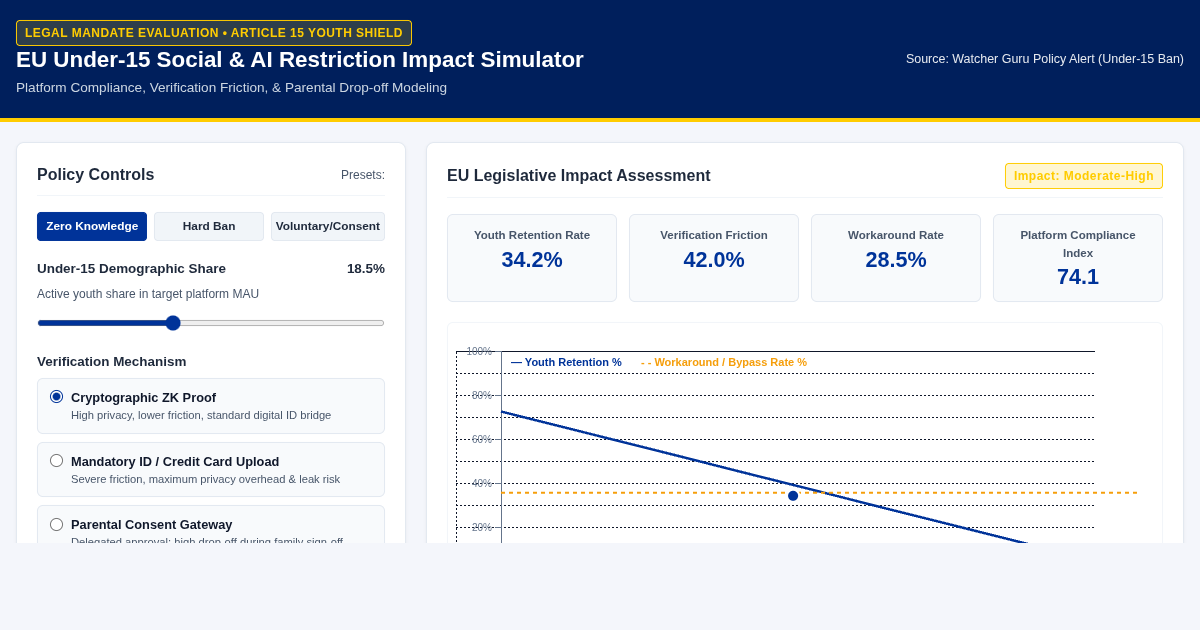Image resolution: width=1200 pixels, height=630 pixels.
Task: Click the Workaround Rate metric card
Action: tap(896, 258)
